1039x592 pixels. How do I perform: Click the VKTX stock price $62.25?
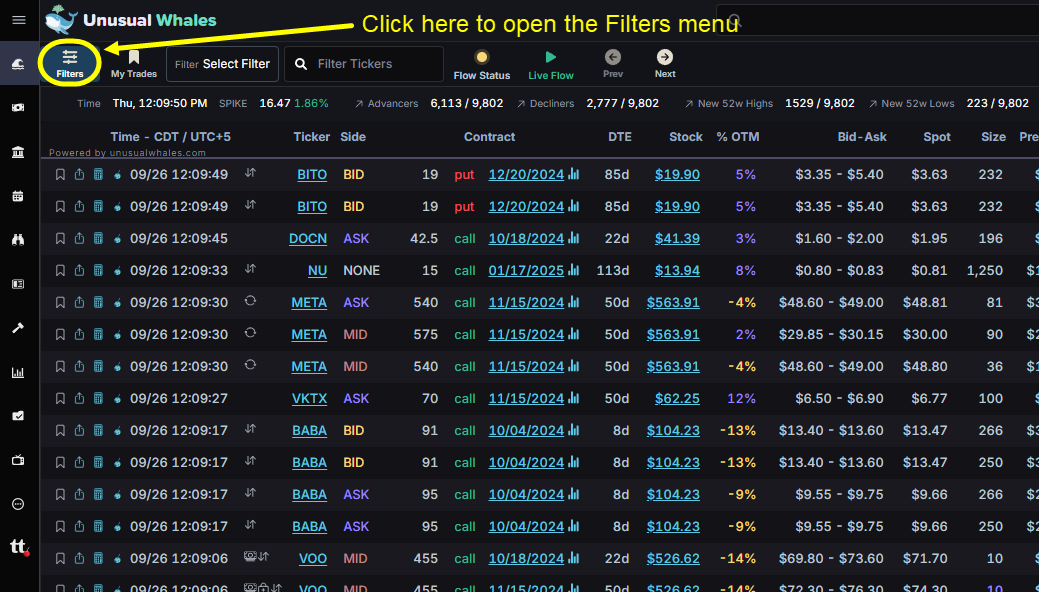click(677, 398)
